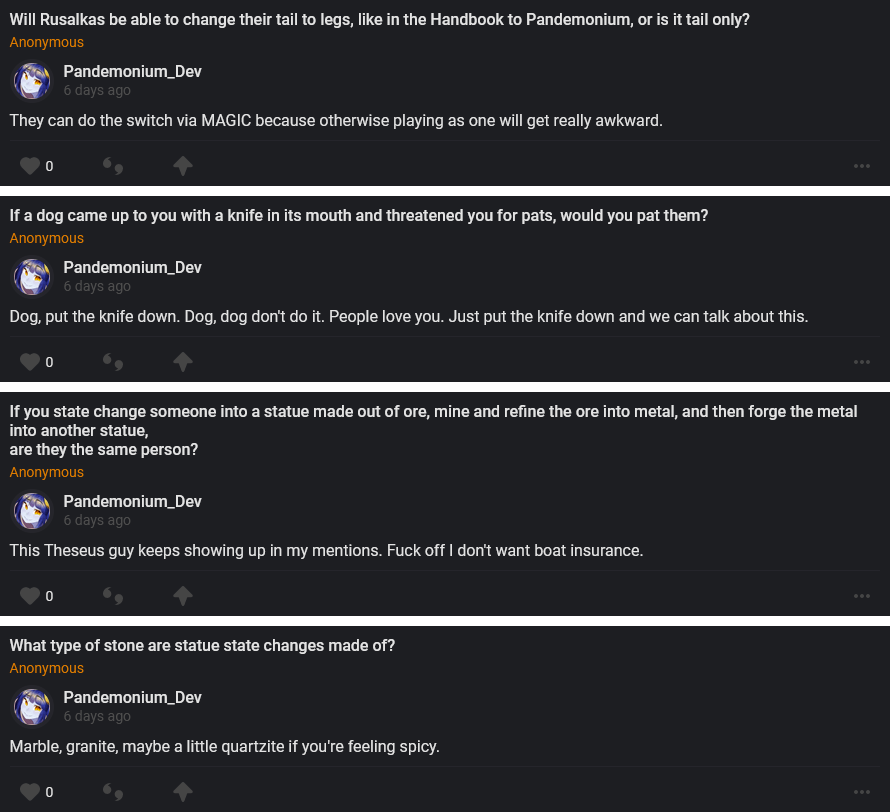Click the quote icon under the Theseus answer
The width and height of the screenshot is (890, 812).
(113, 596)
